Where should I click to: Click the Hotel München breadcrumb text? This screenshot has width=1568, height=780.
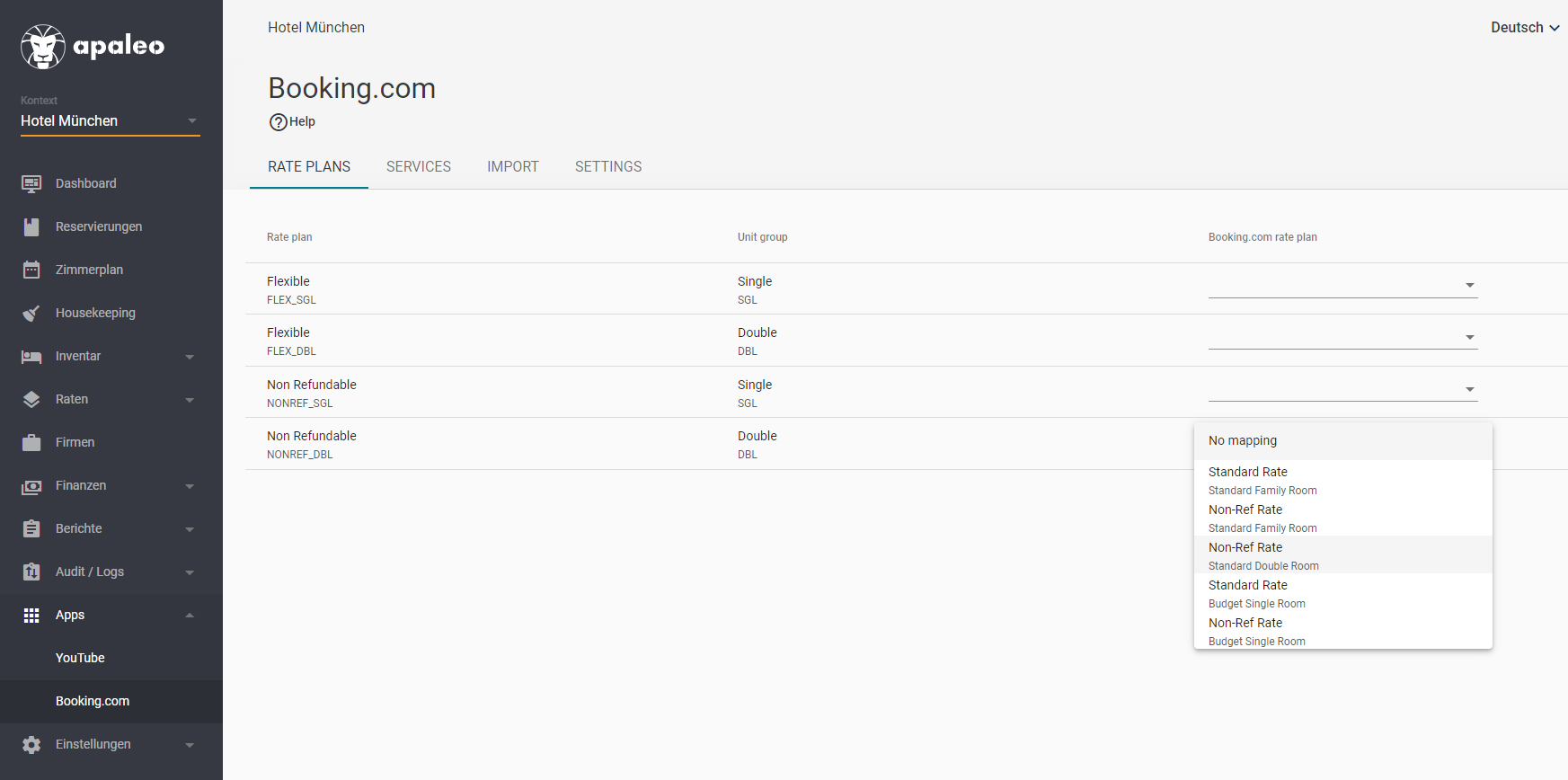click(316, 28)
